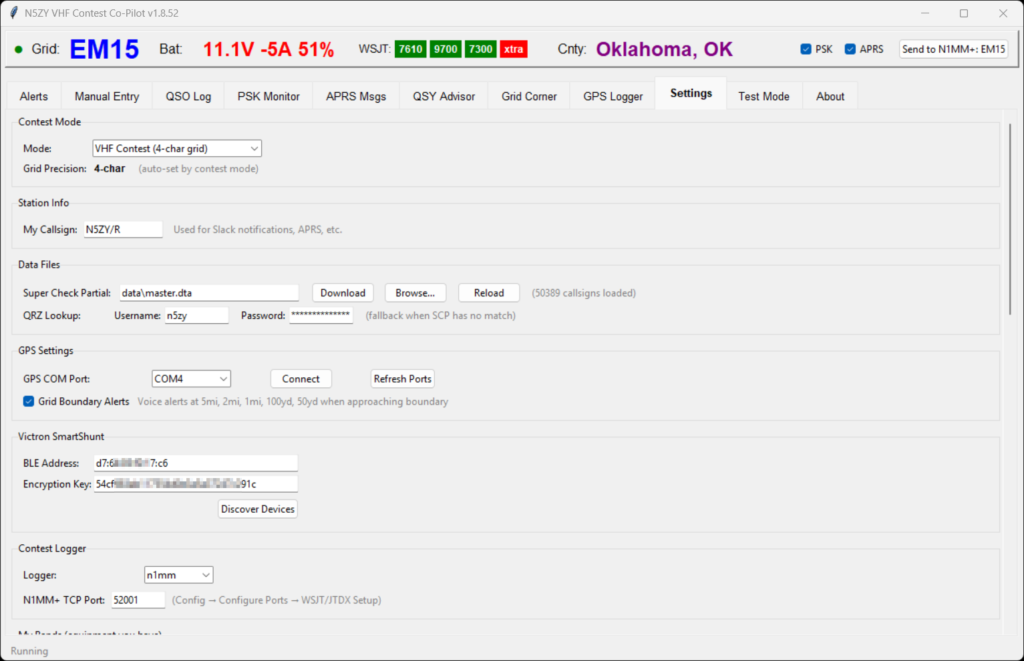Open the contest Mode dropdown
Image resolution: width=1024 pixels, height=661 pixels.
coord(176,148)
